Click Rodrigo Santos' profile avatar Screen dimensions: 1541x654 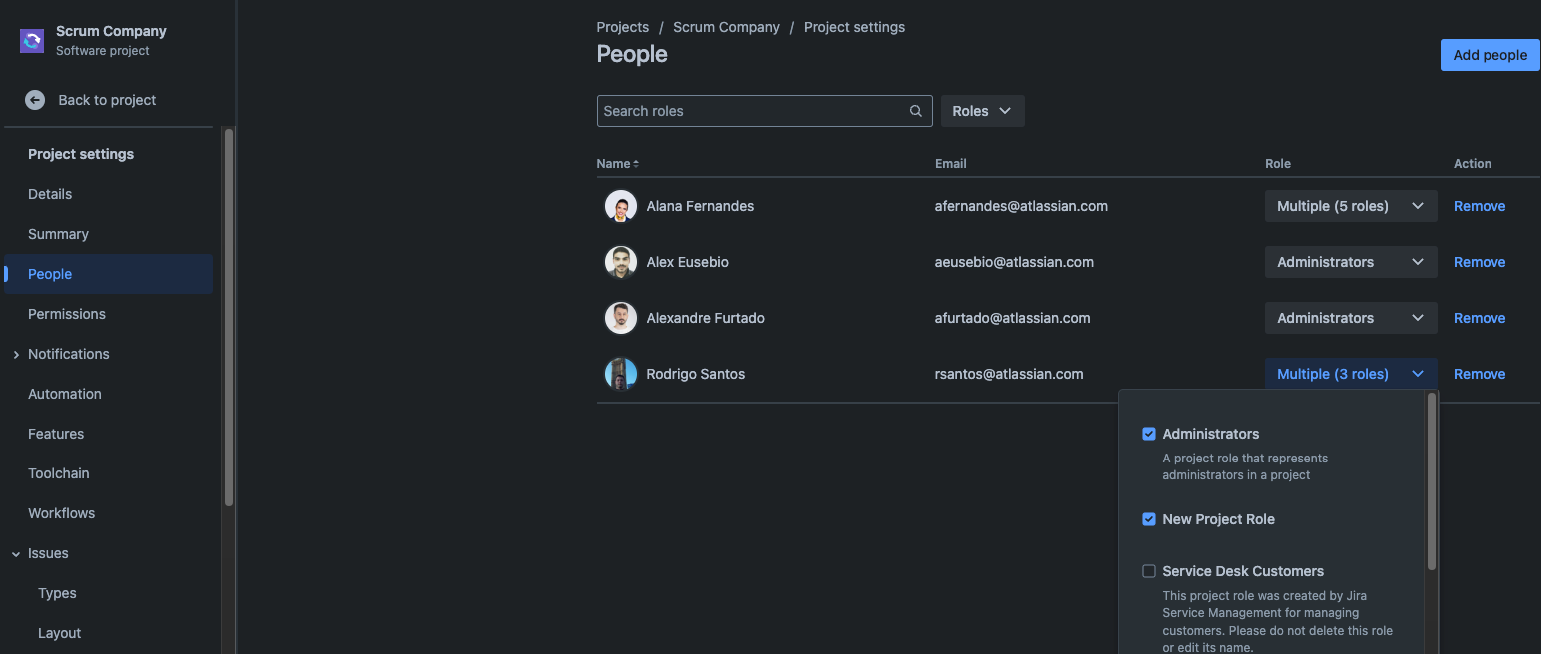point(620,373)
